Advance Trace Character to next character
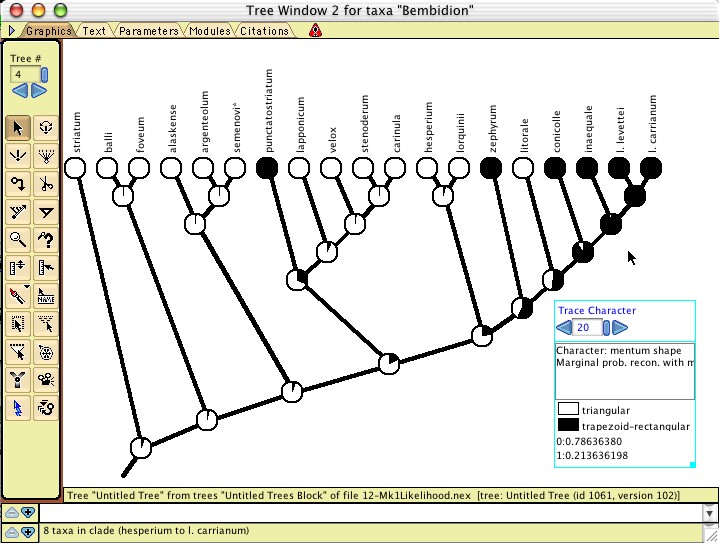 point(619,327)
